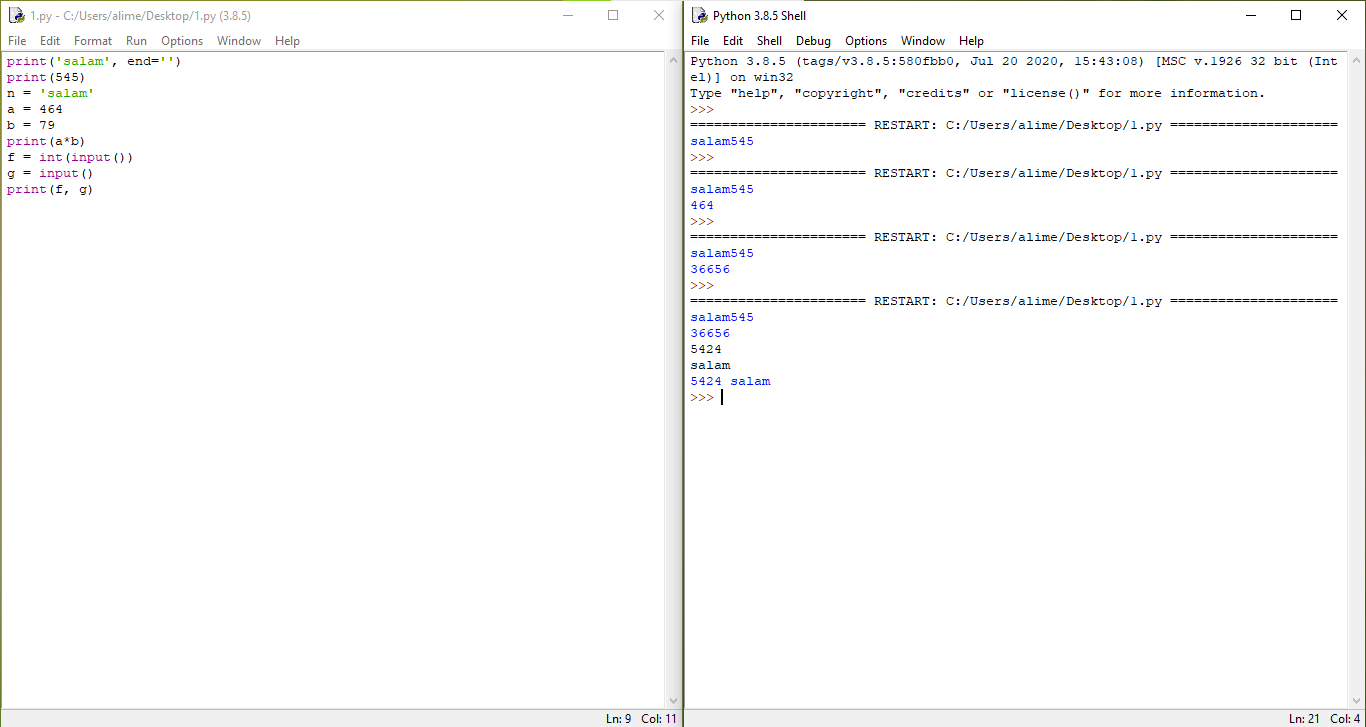Click shell output line '464'
The width and height of the screenshot is (1366, 727).
[702, 205]
